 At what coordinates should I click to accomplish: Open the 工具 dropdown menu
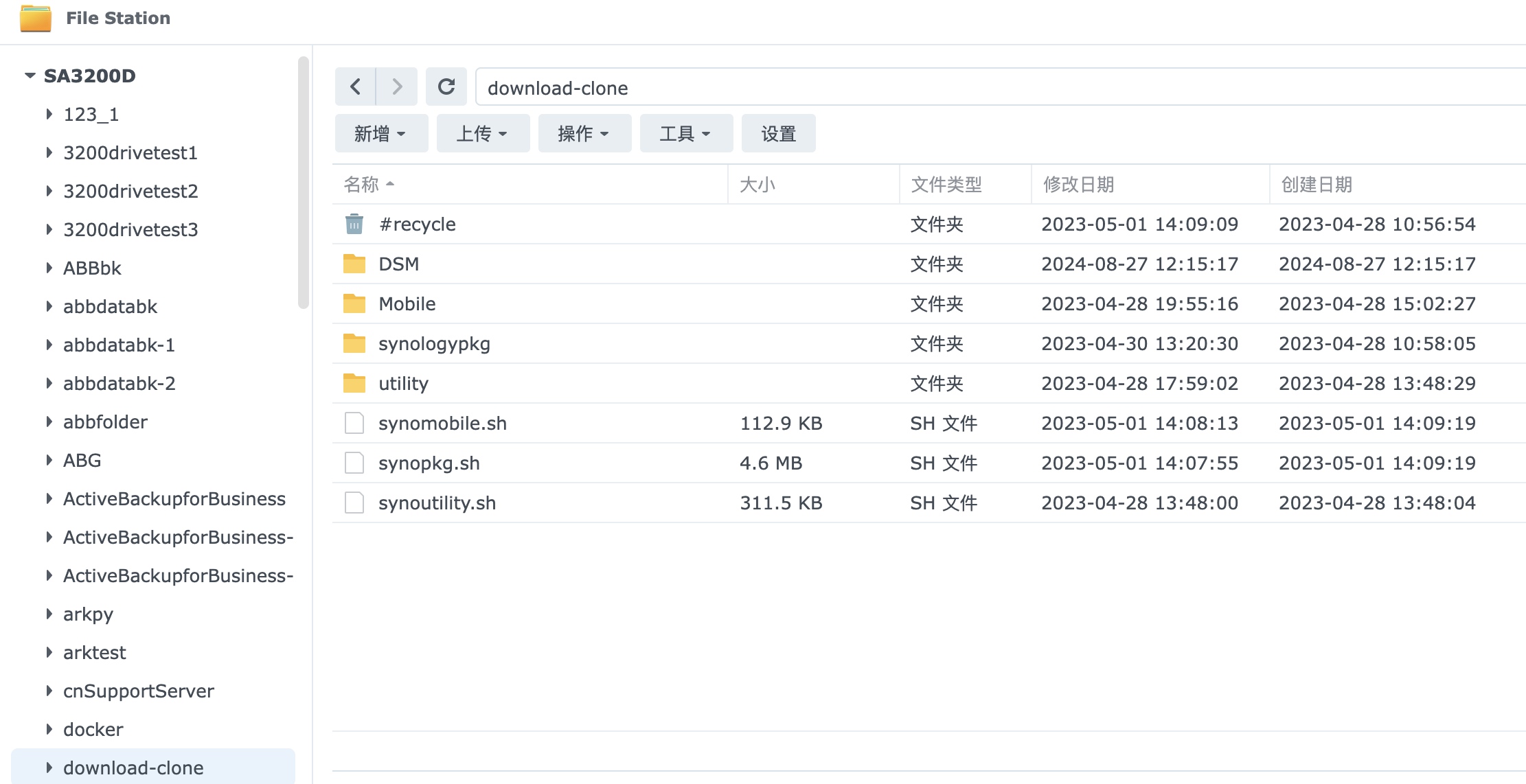point(686,133)
